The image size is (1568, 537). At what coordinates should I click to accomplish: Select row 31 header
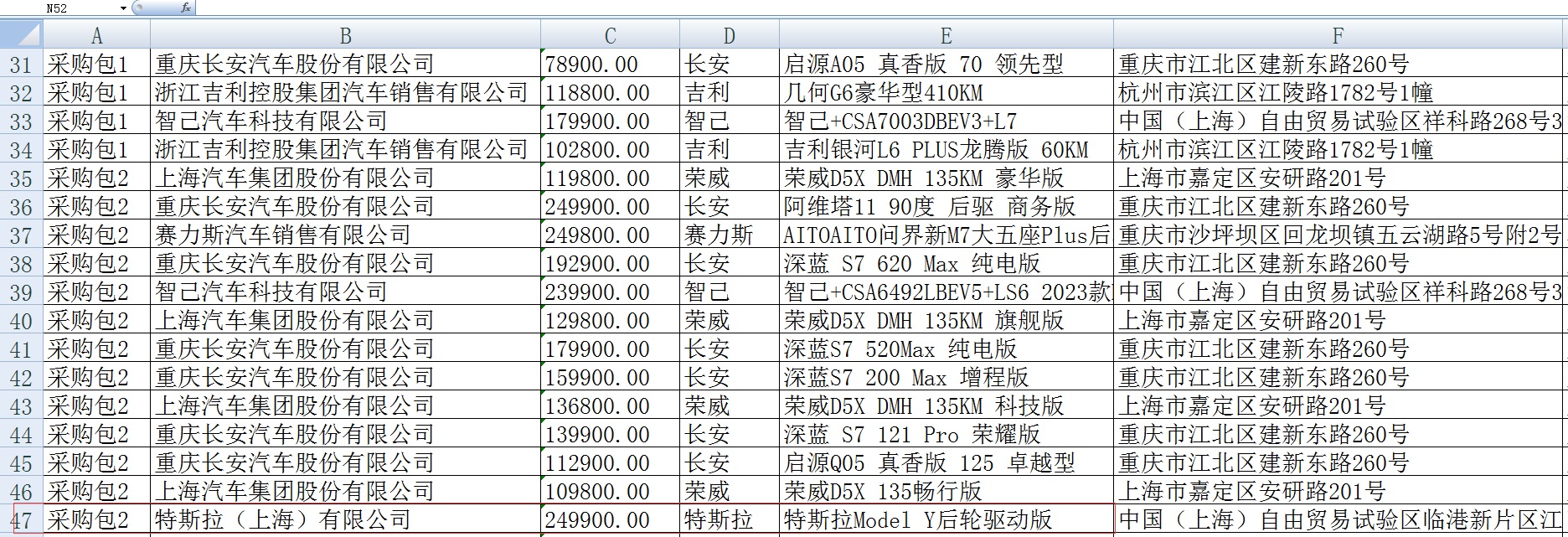21,65
